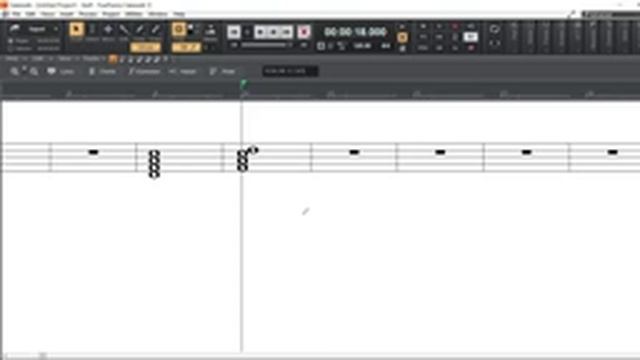Select the Selection range option
The image size is (640, 360).
(x=19, y=49)
